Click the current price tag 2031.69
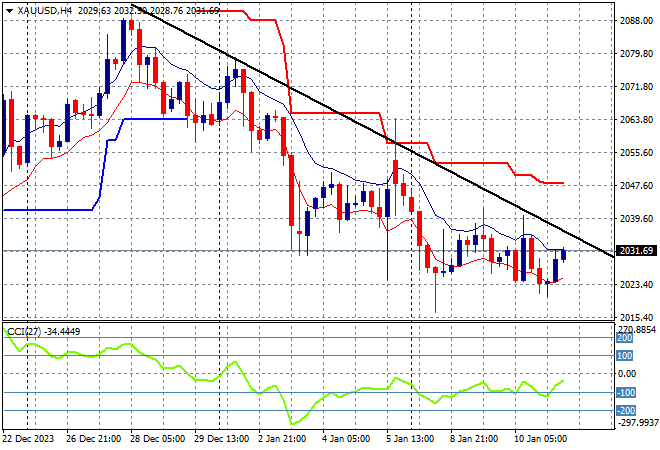The height and width of the screenshot is (450, 660). (635, 250)
